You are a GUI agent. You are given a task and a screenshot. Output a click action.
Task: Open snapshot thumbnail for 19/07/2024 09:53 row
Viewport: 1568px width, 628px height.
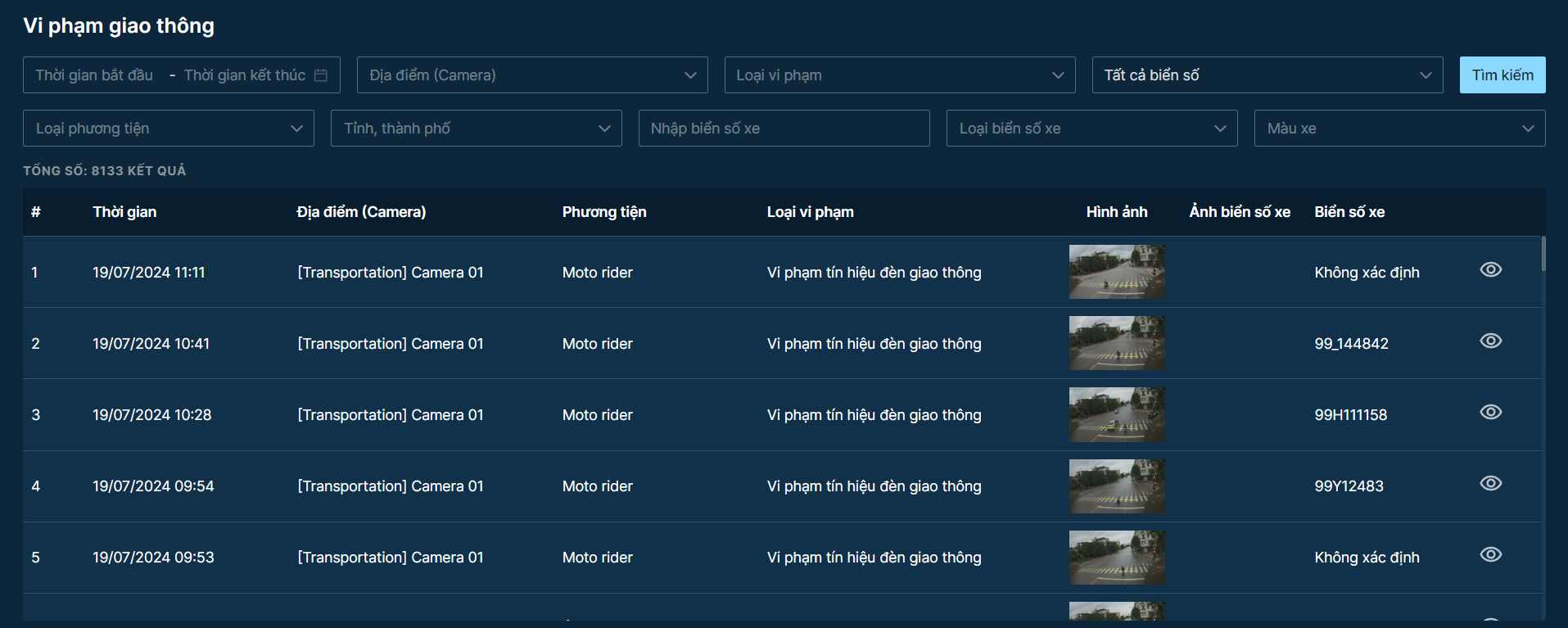tap(1117, 558)
